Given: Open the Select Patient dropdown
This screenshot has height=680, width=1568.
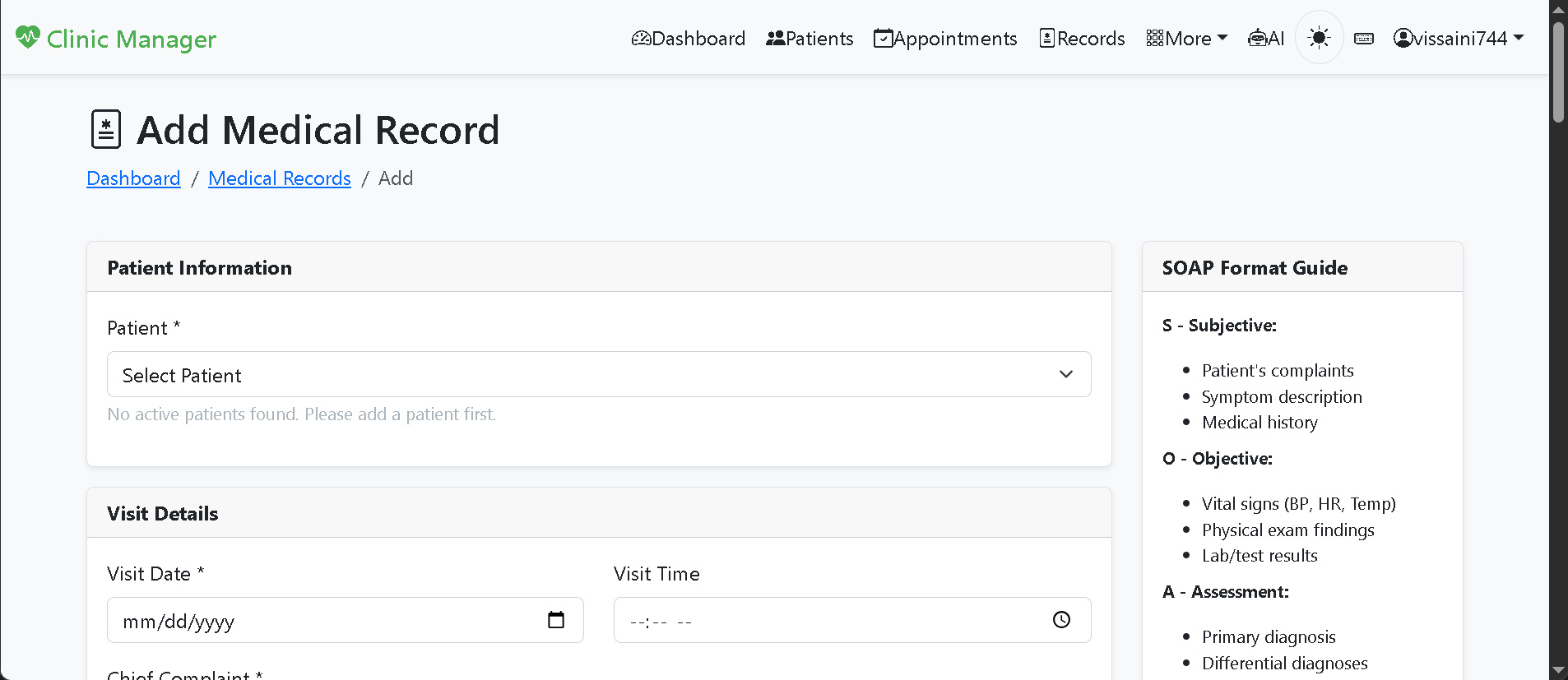Looking at the screenshot, I should (x=599, y=374).
